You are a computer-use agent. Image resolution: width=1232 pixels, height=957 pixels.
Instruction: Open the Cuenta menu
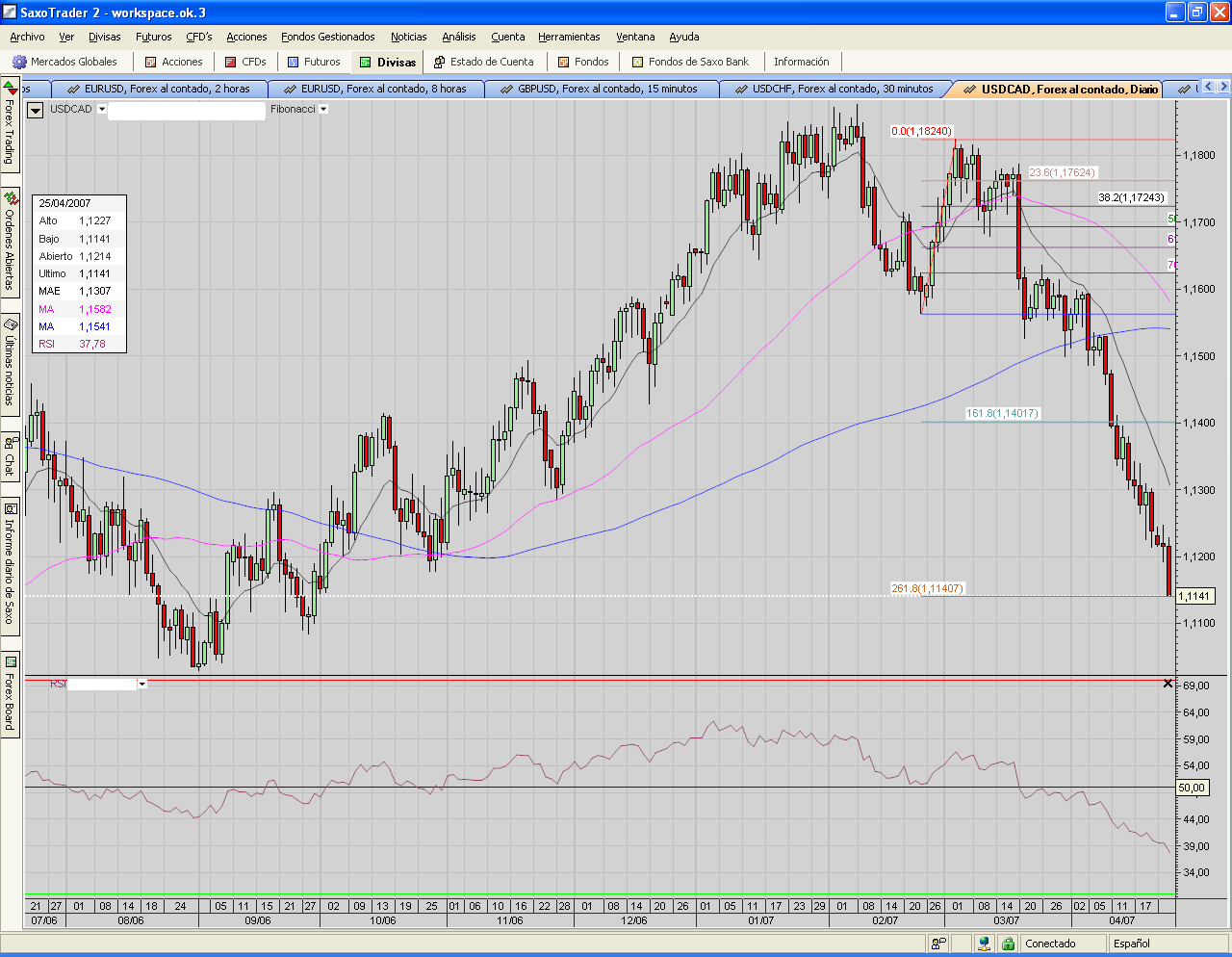click(508, 37)
